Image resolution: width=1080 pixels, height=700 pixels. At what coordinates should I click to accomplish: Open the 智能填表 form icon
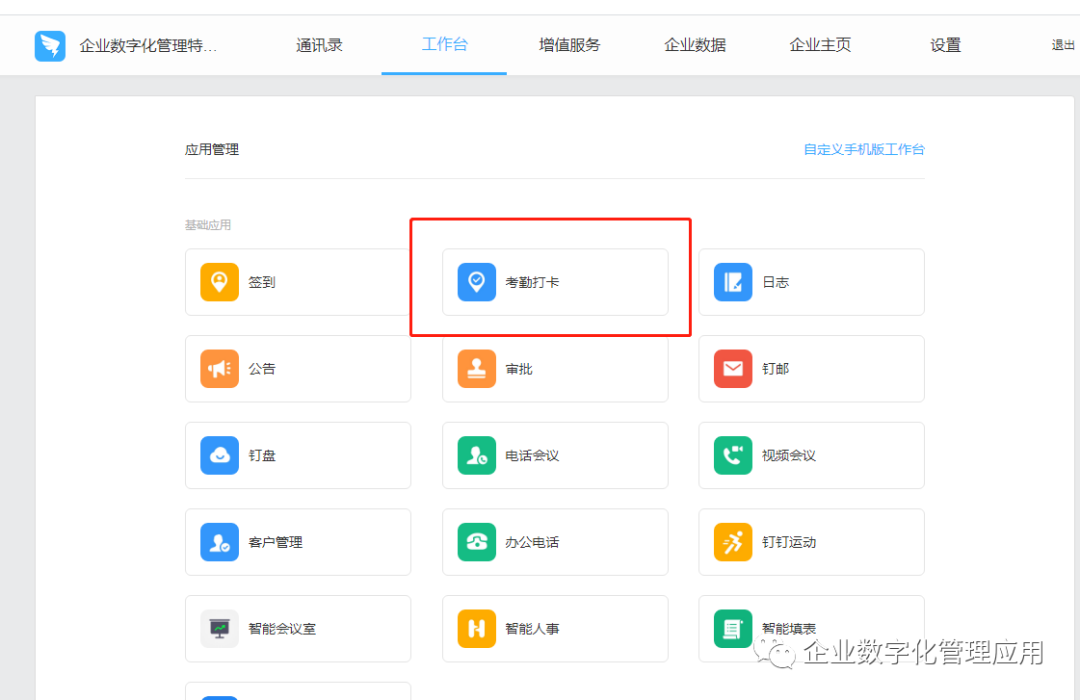733,628
